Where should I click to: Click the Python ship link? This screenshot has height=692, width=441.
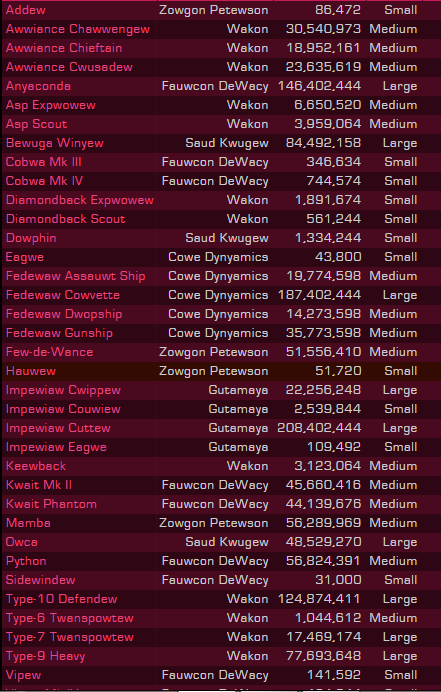[x=26, y=561]
